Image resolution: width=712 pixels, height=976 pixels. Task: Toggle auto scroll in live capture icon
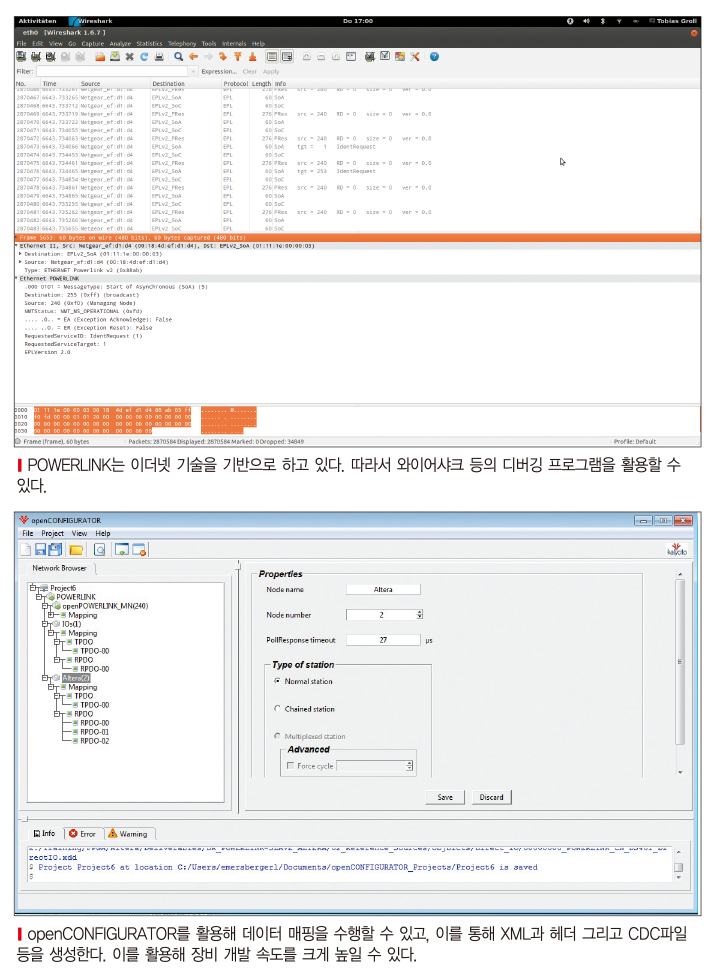tap(287, 57)
